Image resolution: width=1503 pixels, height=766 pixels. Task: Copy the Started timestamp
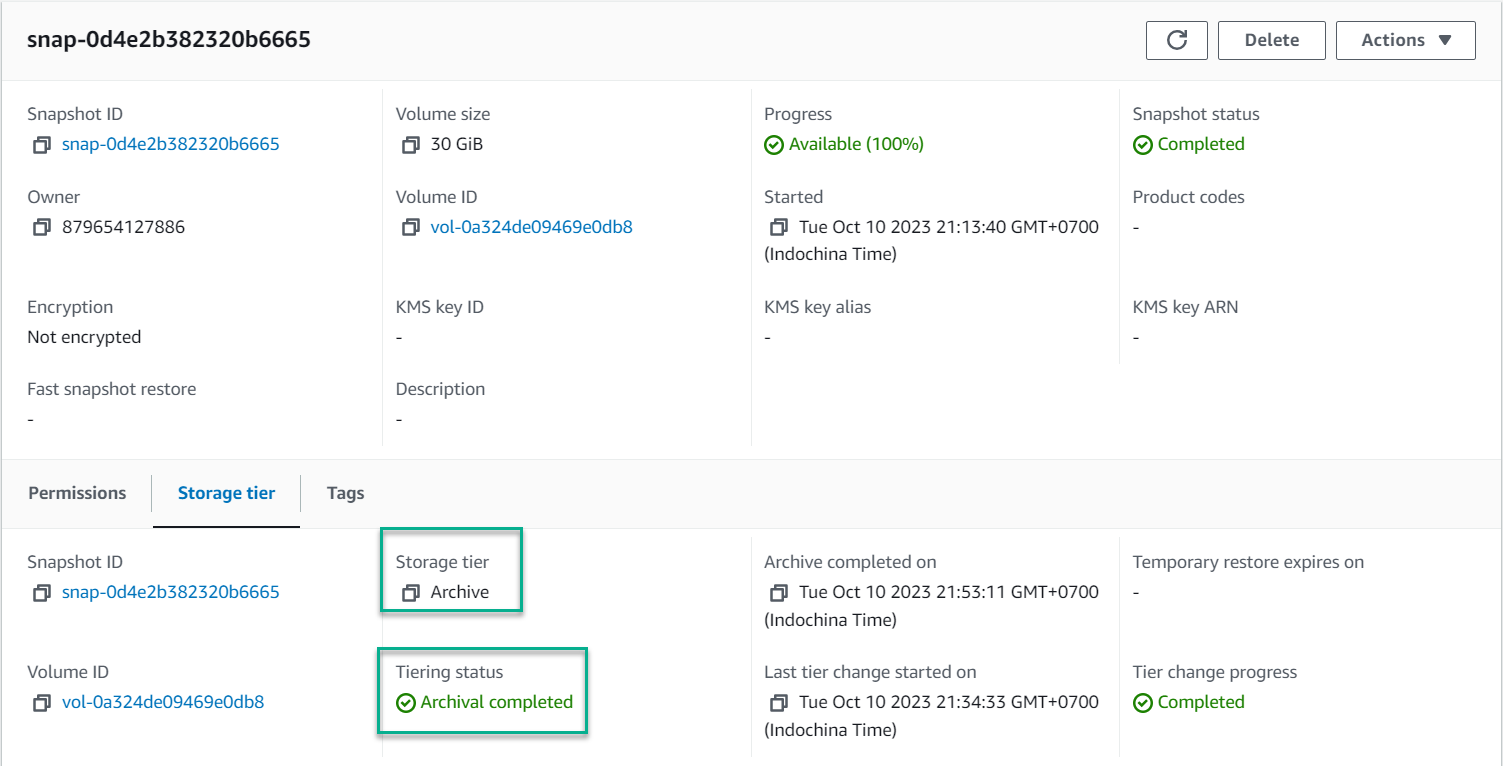779,228
